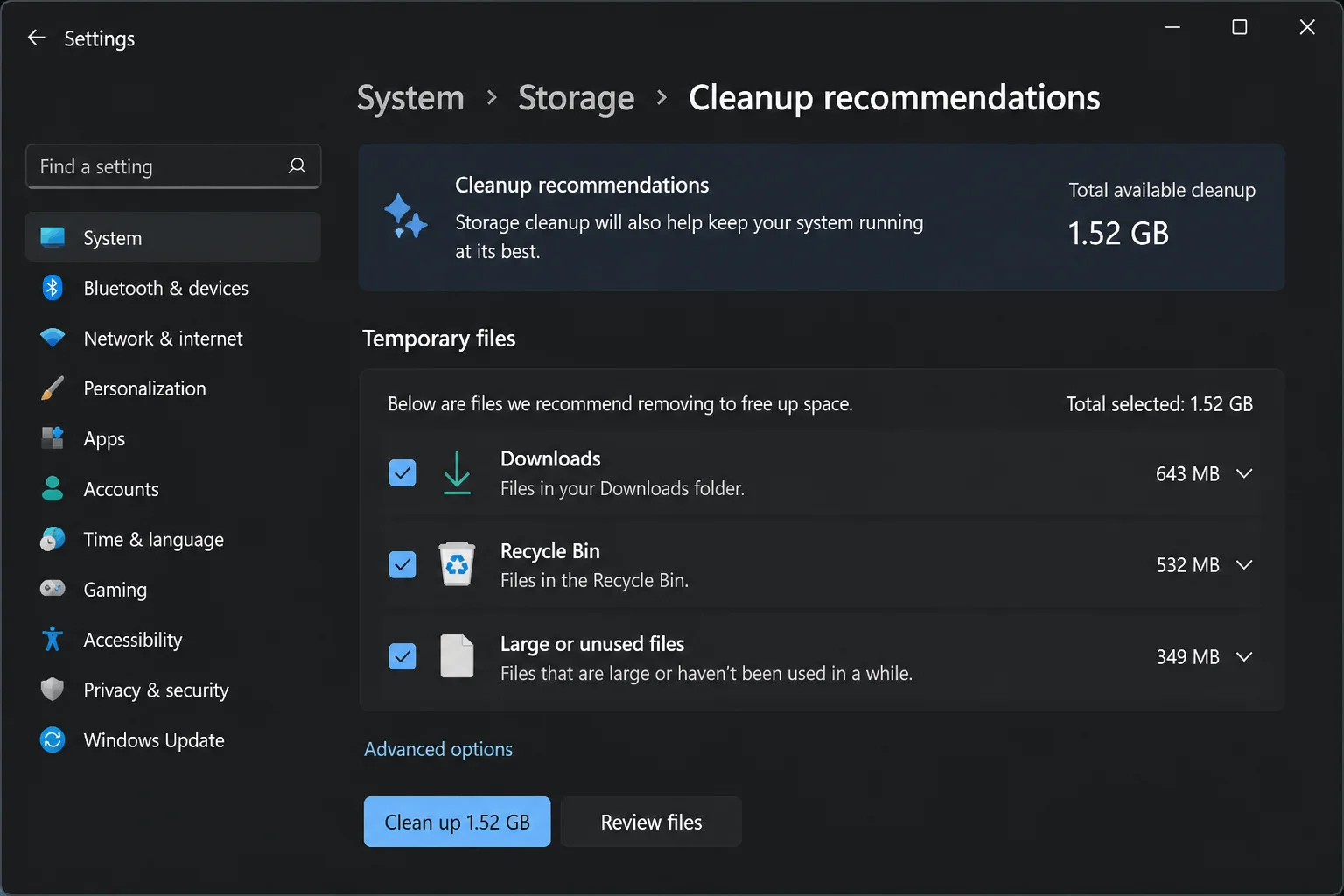Click the Find a setting search field
Screen dimensions: 1344x896
click(x=173, y=166)
